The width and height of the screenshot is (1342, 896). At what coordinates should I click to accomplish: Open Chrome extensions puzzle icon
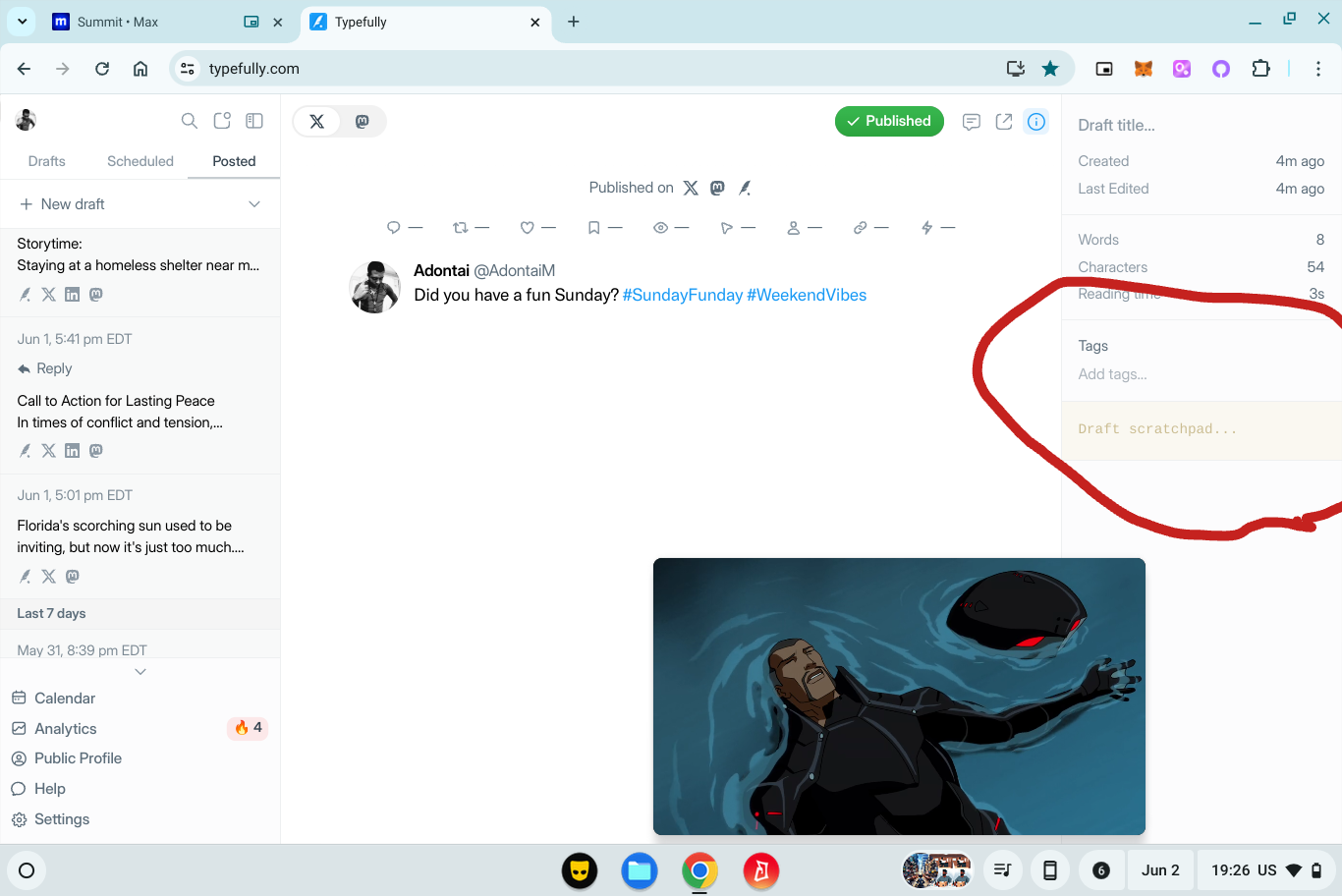(x=1260, y=69)
